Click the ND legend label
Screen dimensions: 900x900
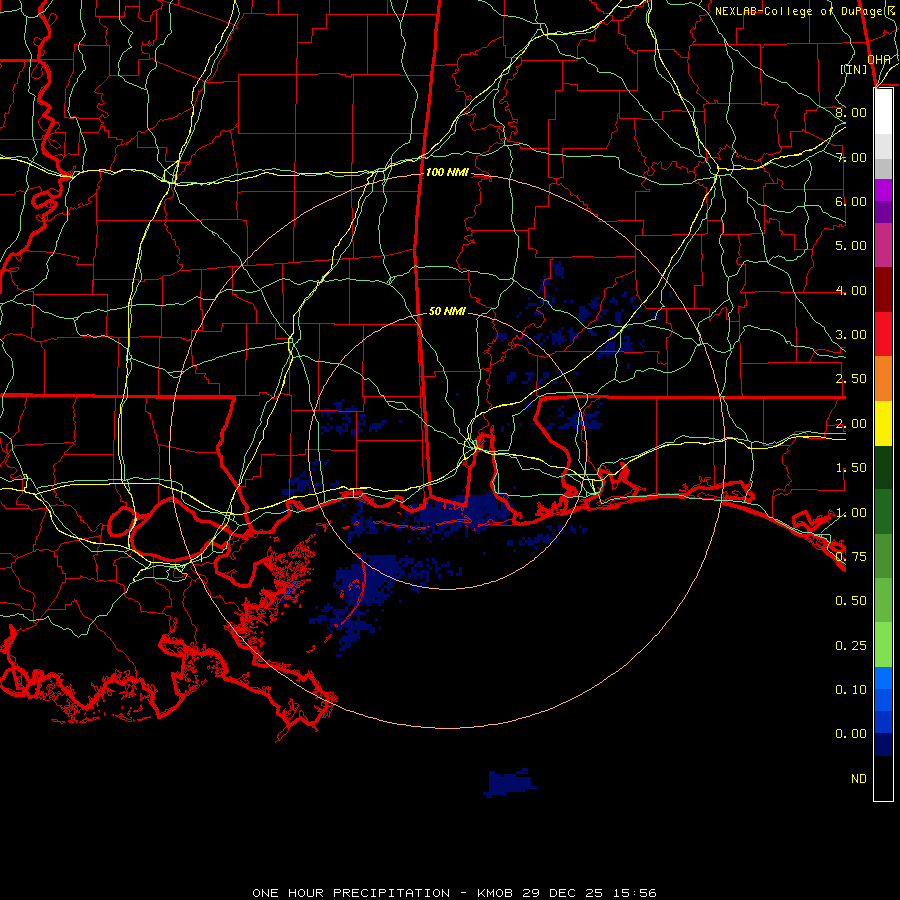coord(859,778)
